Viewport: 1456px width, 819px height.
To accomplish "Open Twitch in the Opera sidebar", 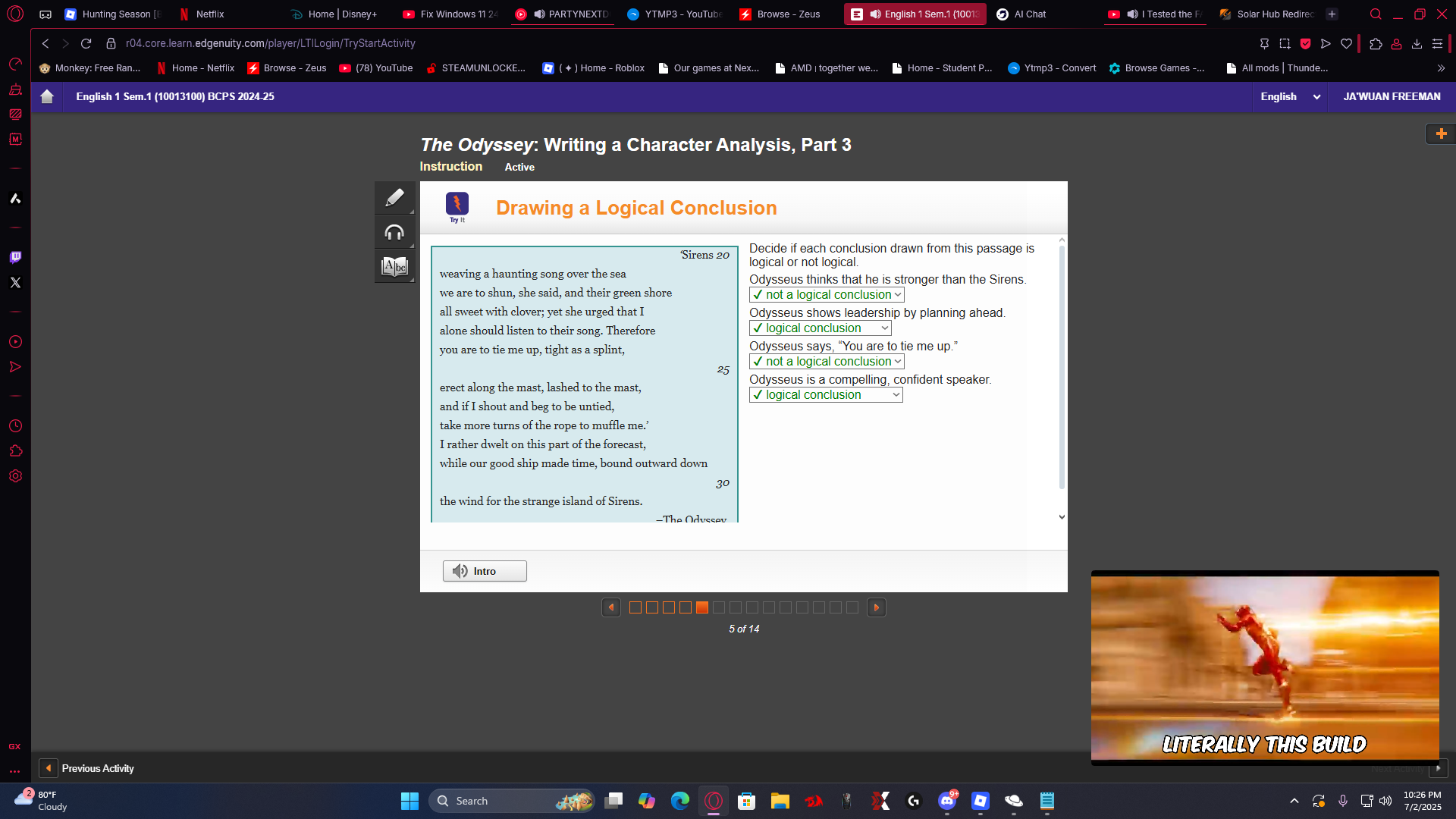I will coord(15,257).
